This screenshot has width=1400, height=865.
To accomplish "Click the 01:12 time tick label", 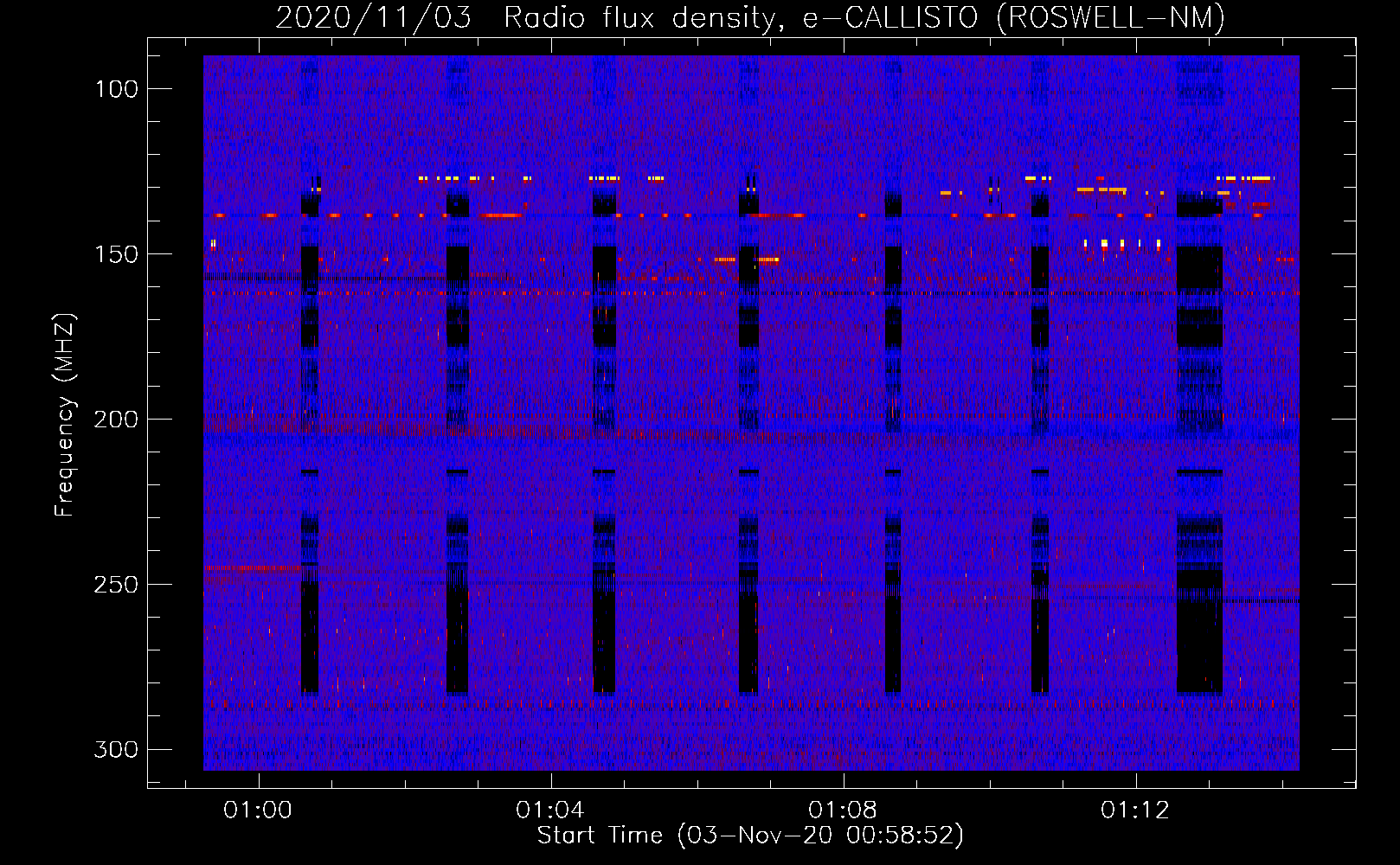I will [x=1135, y=811].
